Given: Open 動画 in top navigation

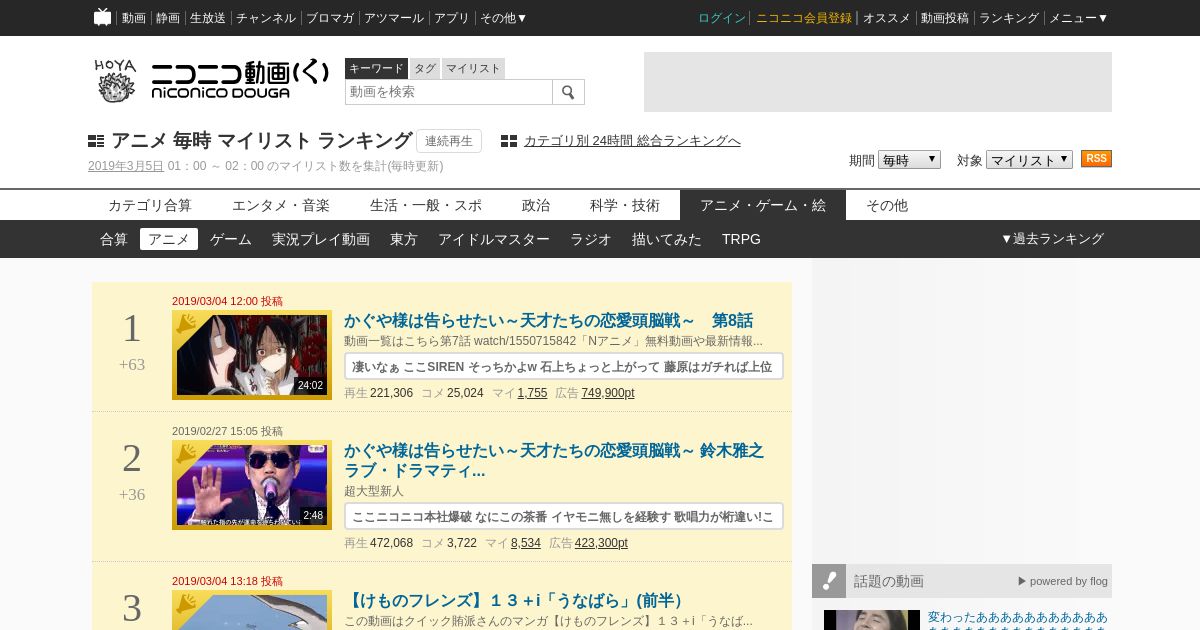Looking at the screenshot, I should (134, 18).
